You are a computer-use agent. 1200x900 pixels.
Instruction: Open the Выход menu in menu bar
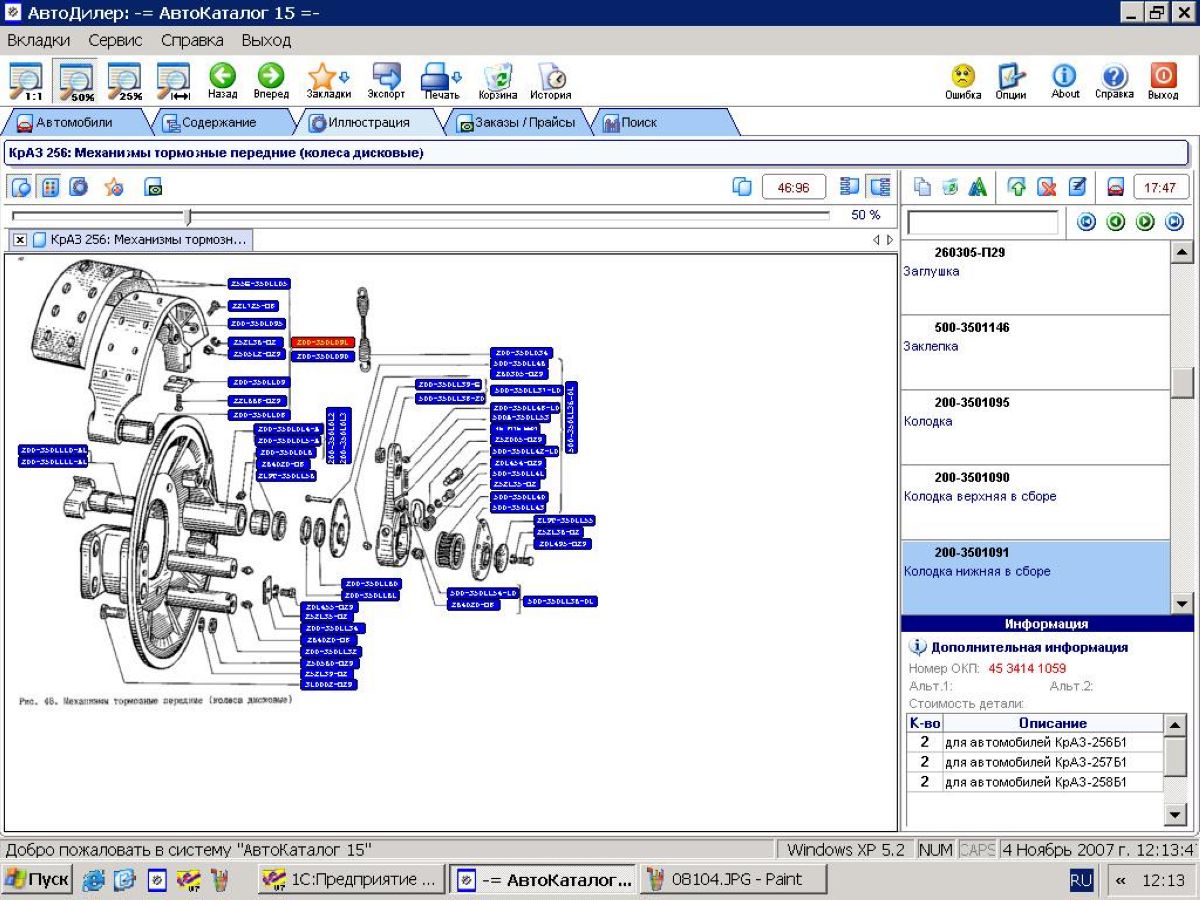tap(266, 41)
